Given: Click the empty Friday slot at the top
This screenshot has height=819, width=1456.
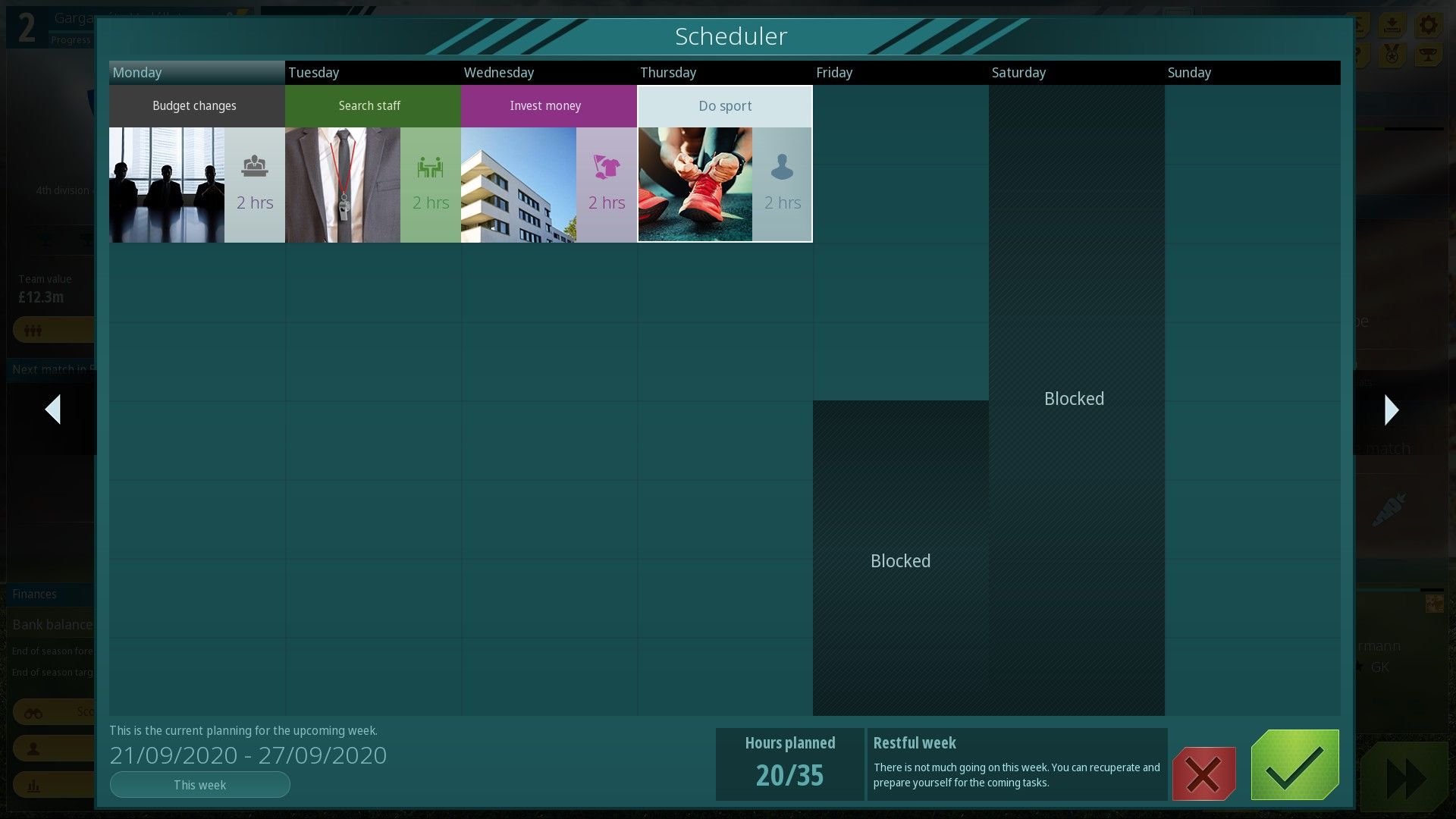Looking at the screenshot, I should (x=900, y=125).
